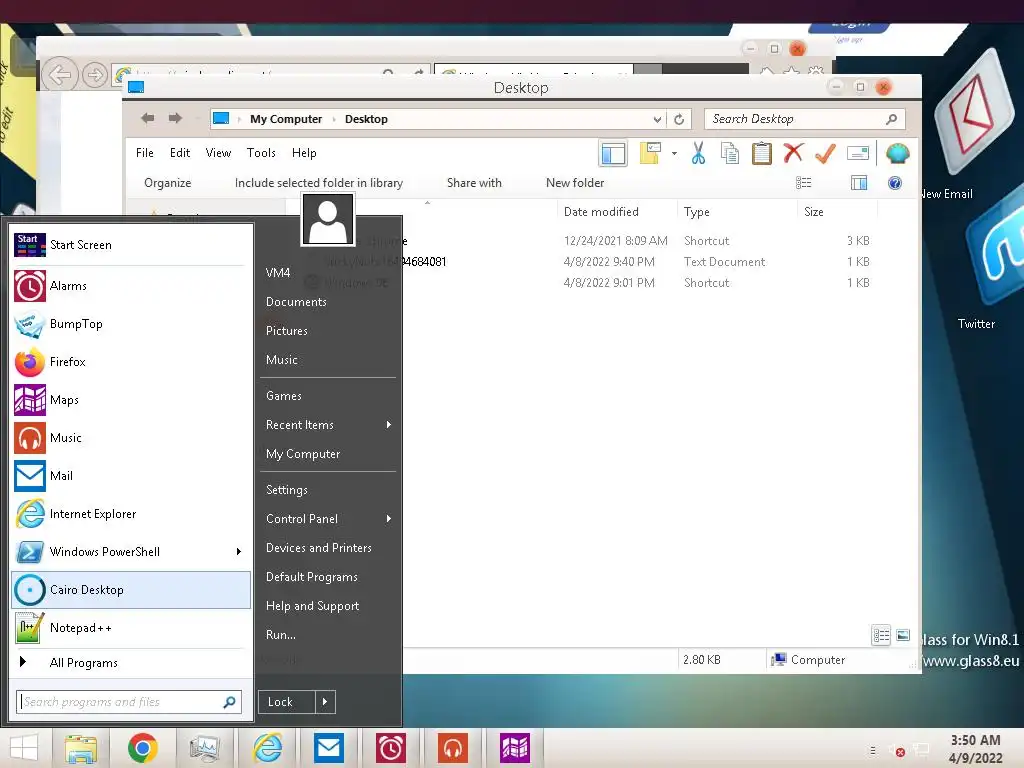This screenshot has width=1024, height=768.
Task: Switch to Details view at bottom right
Action: 881,635
